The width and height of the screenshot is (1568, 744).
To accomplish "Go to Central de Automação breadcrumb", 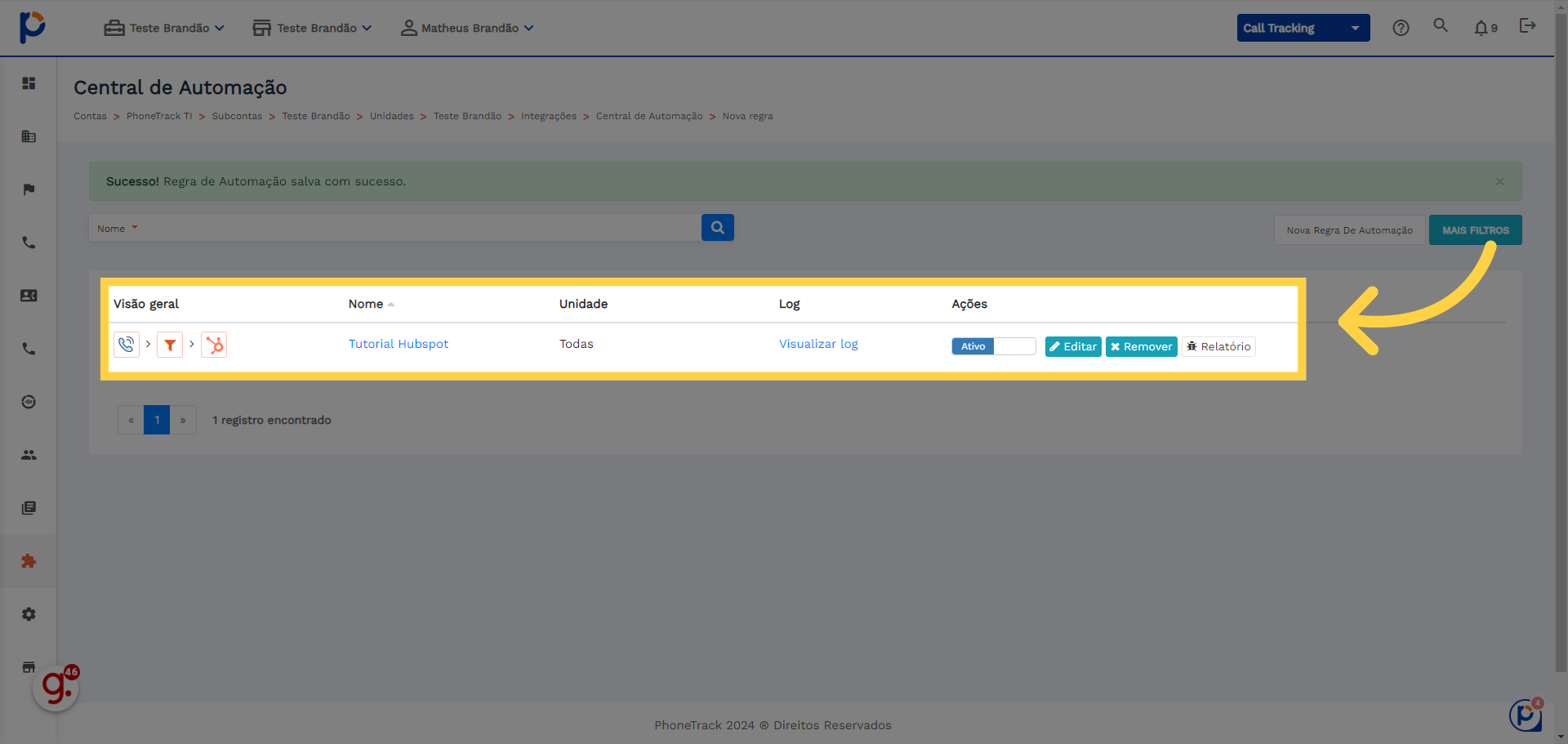I will click(649, 116).
